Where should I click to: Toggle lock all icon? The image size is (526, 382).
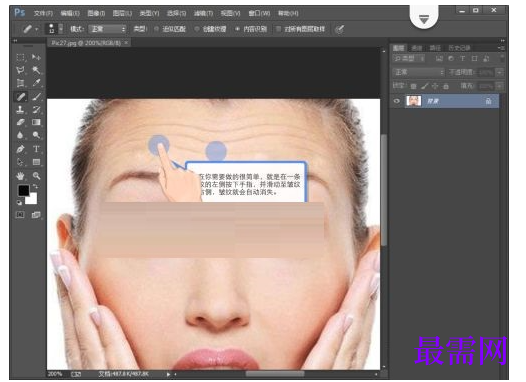click(x=446, y=86)
